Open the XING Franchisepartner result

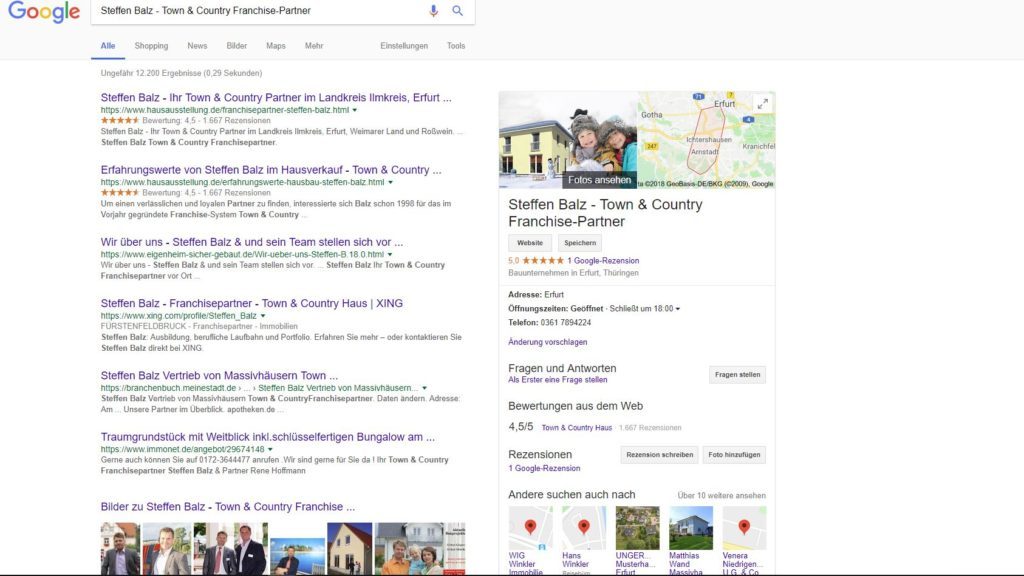251,303
